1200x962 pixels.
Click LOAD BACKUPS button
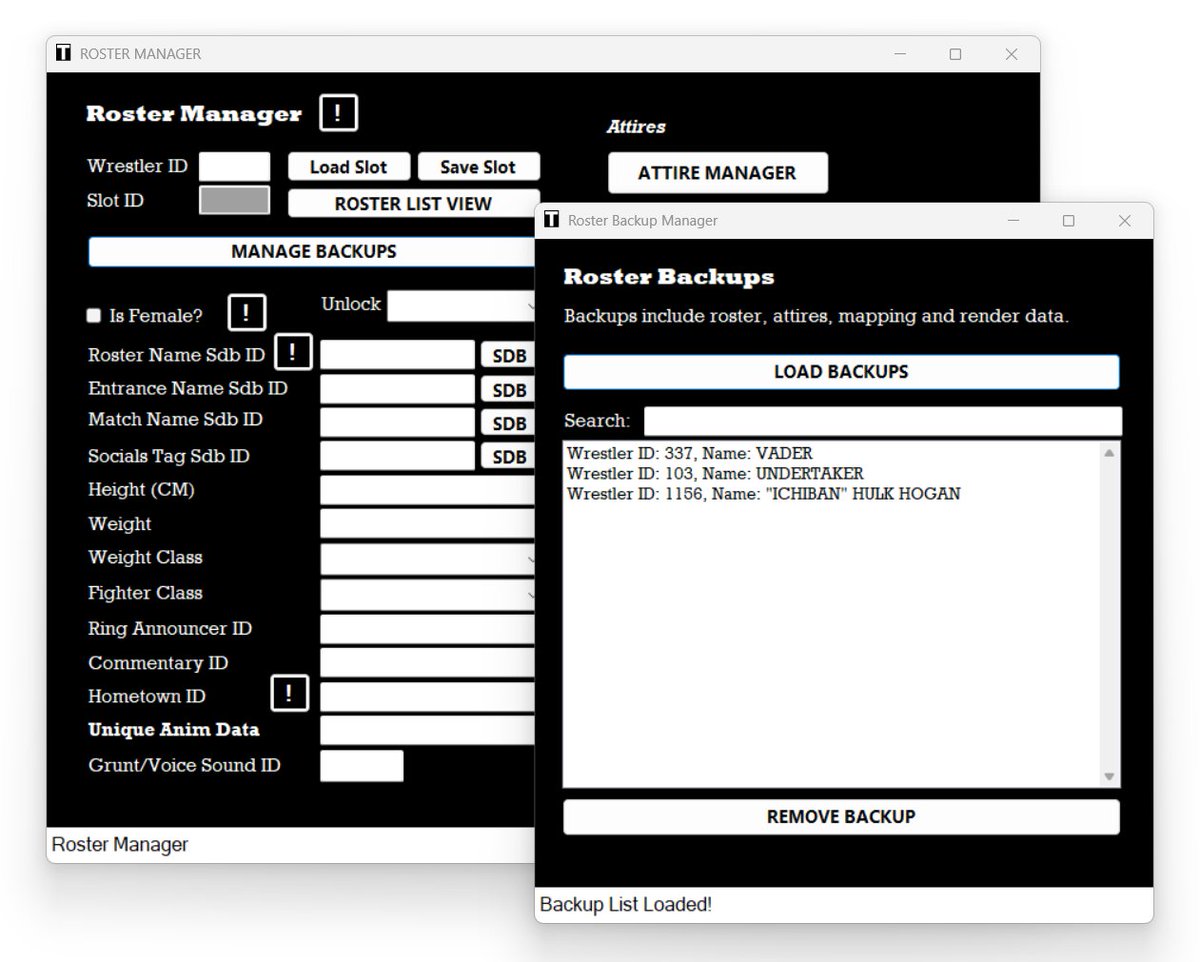point(841,371)
